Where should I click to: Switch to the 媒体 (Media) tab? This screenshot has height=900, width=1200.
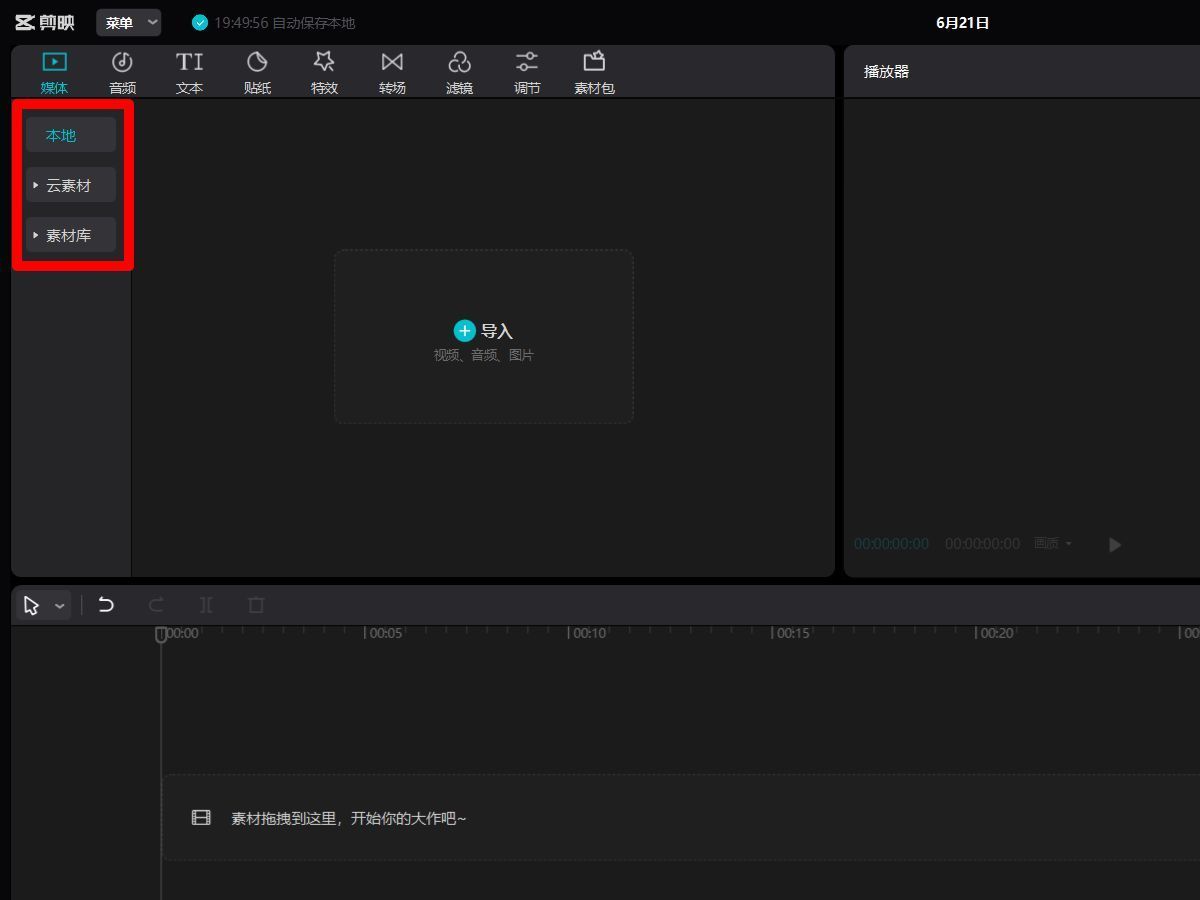coord(54,72)
